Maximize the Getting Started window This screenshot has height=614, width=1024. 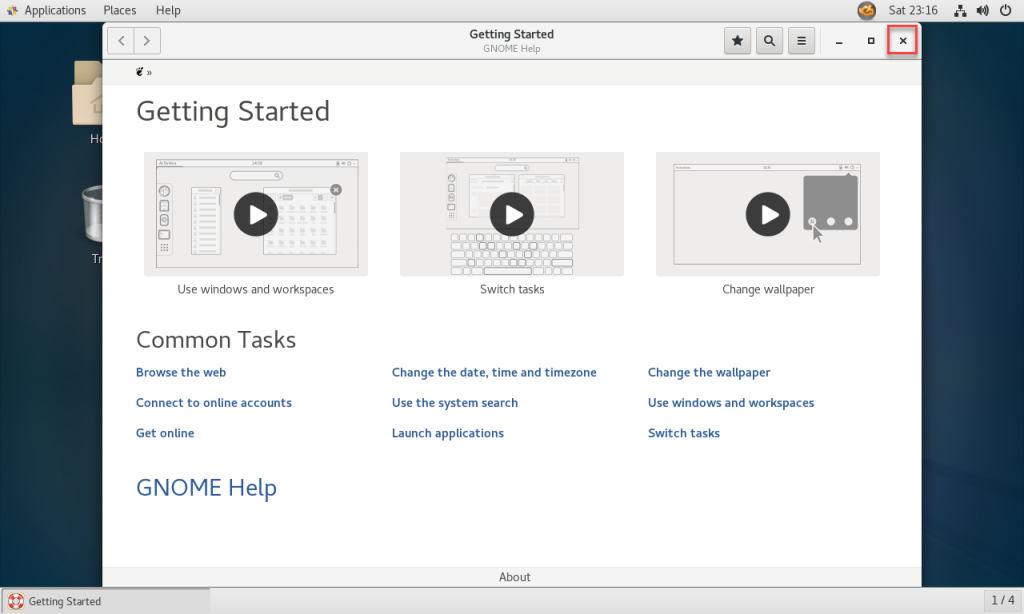pos(871,40)
